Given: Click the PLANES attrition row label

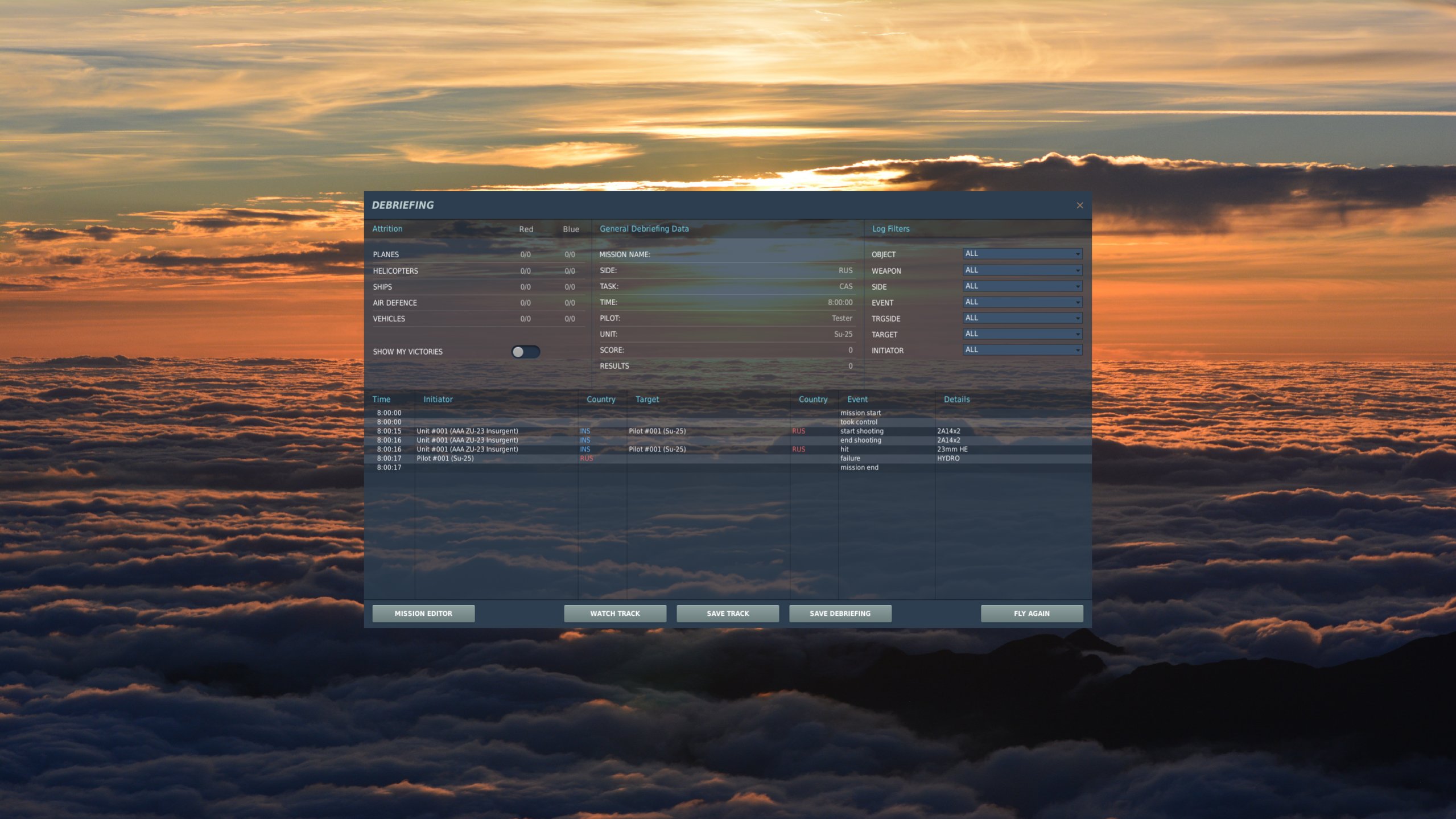Looking at the screenshot, I should pyautogui.click(x=386, y=254).
